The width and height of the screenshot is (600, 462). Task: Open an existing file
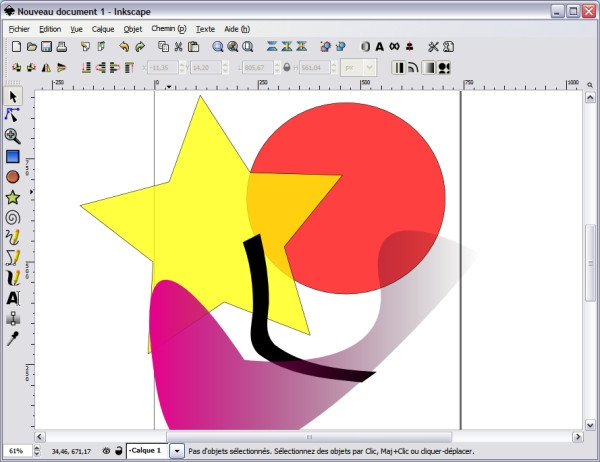tap(32, 47)
